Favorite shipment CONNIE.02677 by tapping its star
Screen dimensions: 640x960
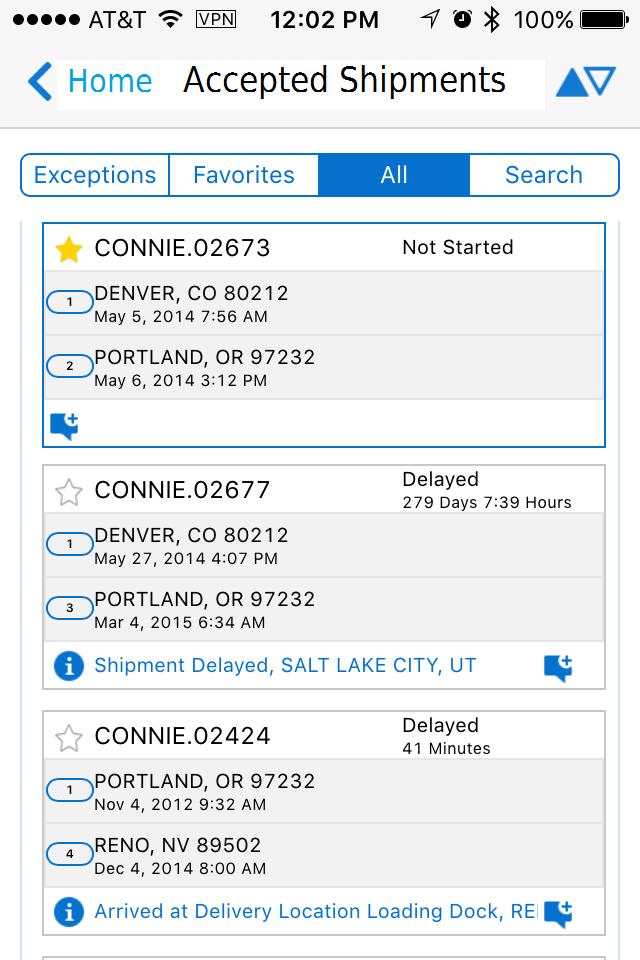(68, 490)
